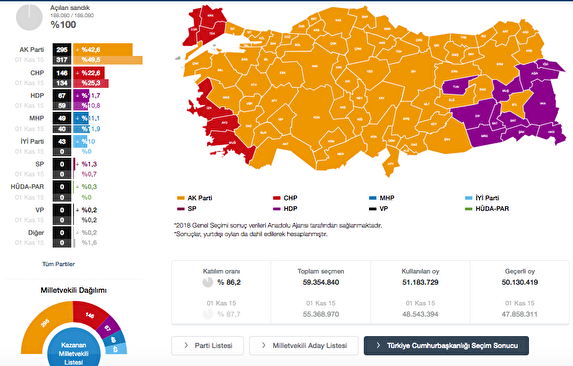The image size is (573, 366).
Task: Click the chevron on Milletvekili Aday Listesi
Action: point(263,346)
